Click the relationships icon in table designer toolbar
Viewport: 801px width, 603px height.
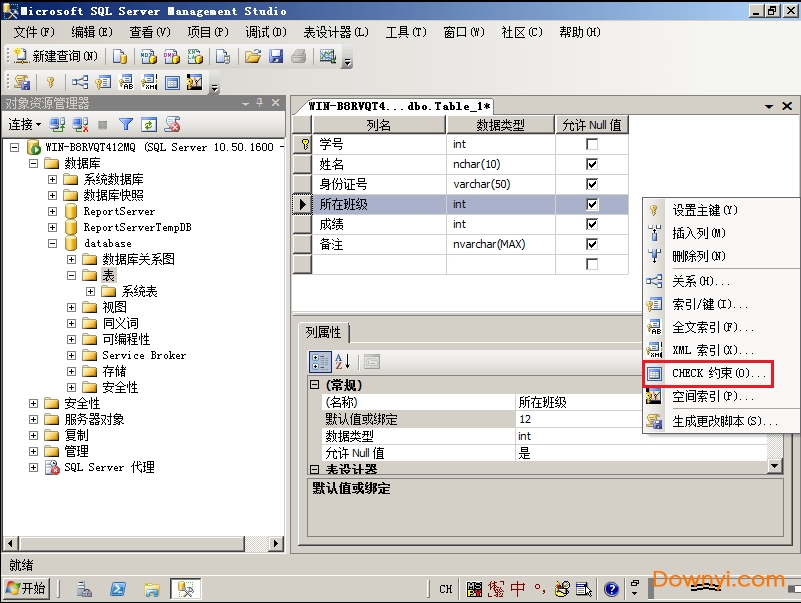pyautogui.click(x=80, y=83)
